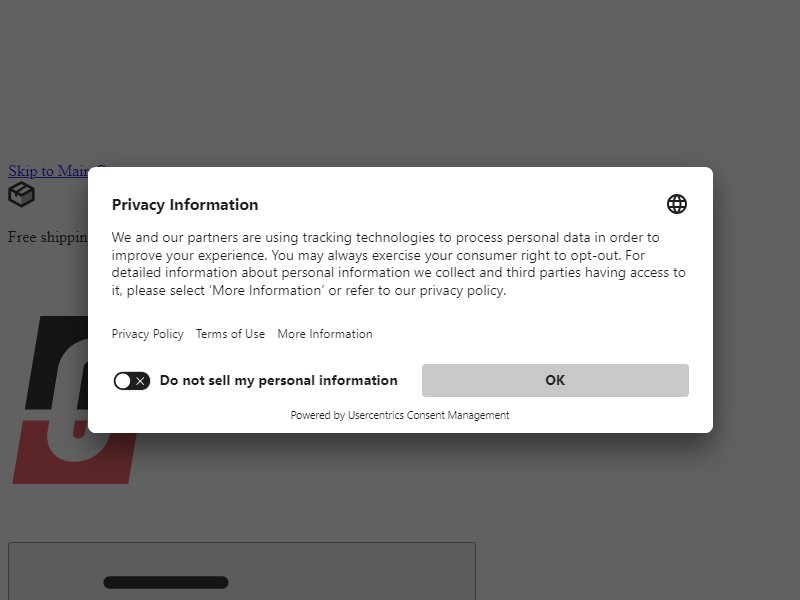Click the Free shipping banner text
800x600 pixels.
[48, 237]
